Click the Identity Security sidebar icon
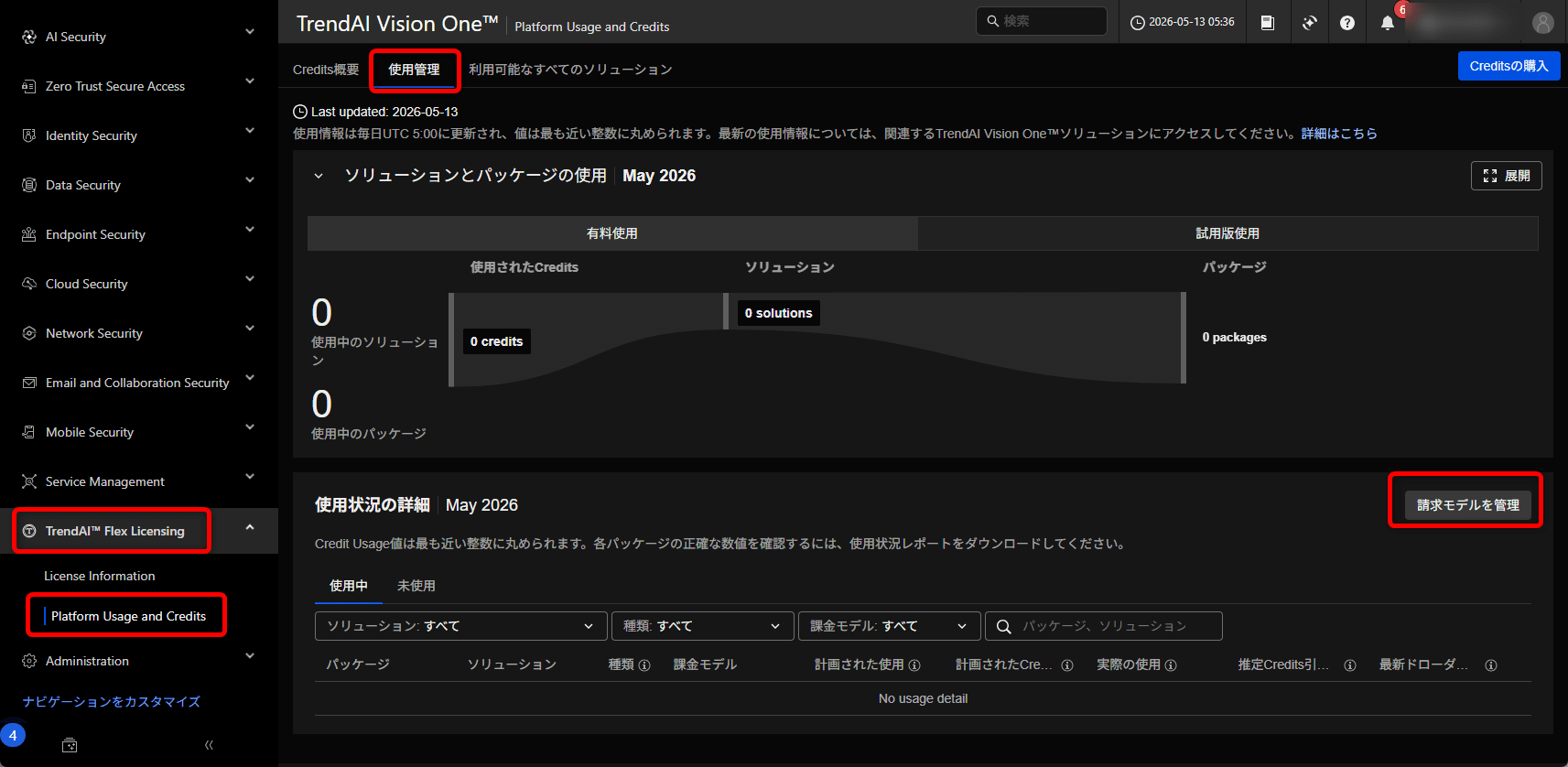The width and height of the screenshot is (1568, 767). [29, 135]
